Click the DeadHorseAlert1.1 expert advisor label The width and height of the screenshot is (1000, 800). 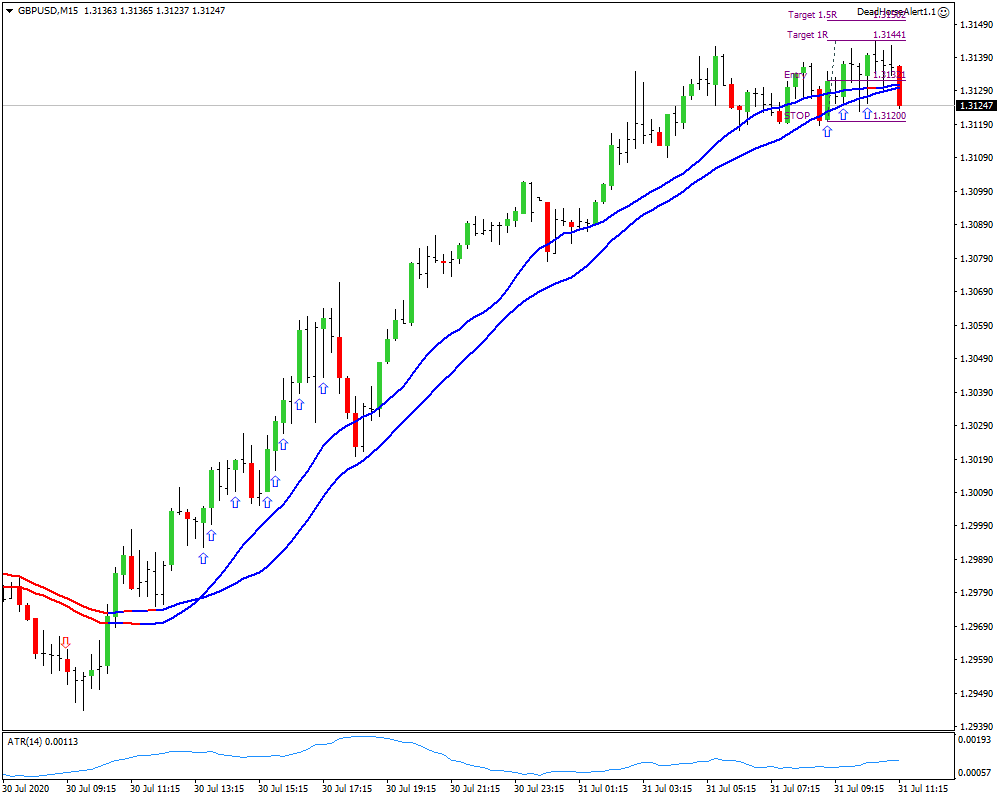897,11
